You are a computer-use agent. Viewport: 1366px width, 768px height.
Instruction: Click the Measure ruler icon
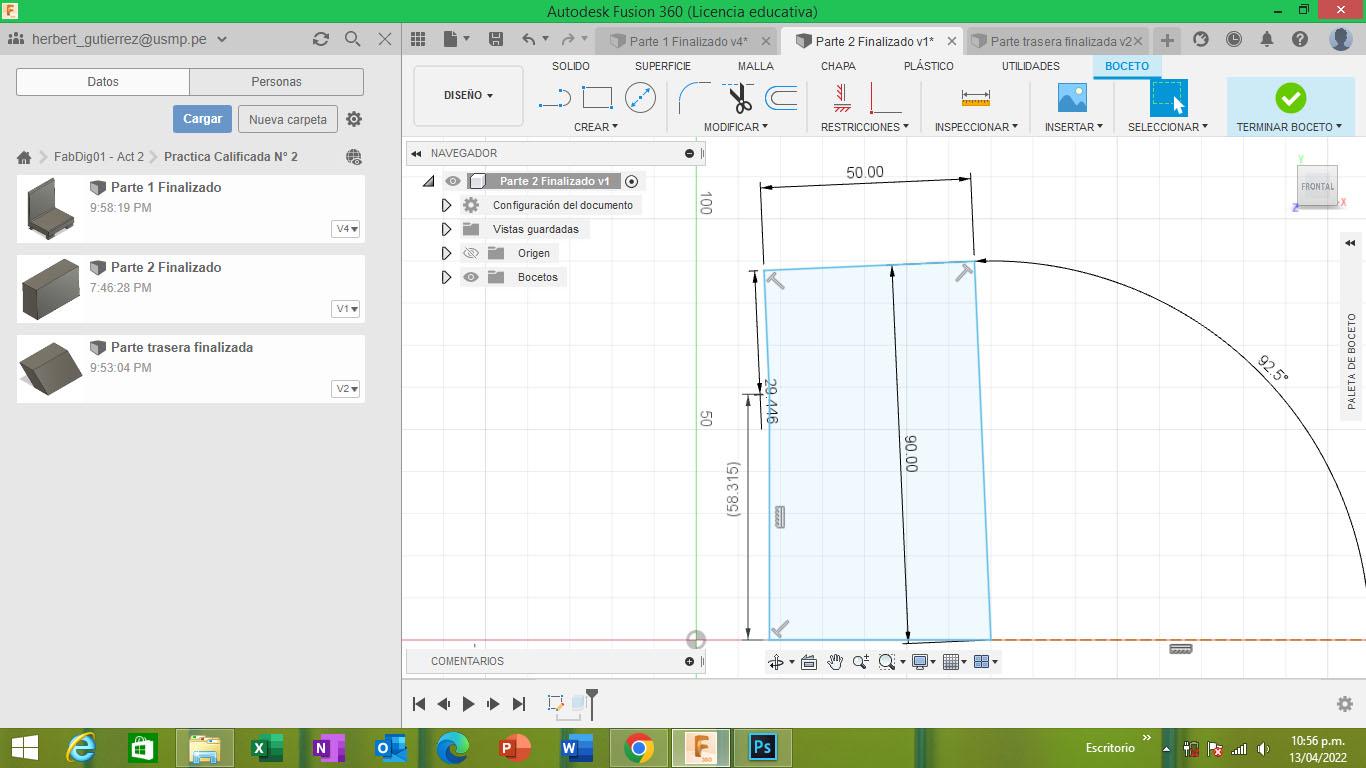(975, 98)
